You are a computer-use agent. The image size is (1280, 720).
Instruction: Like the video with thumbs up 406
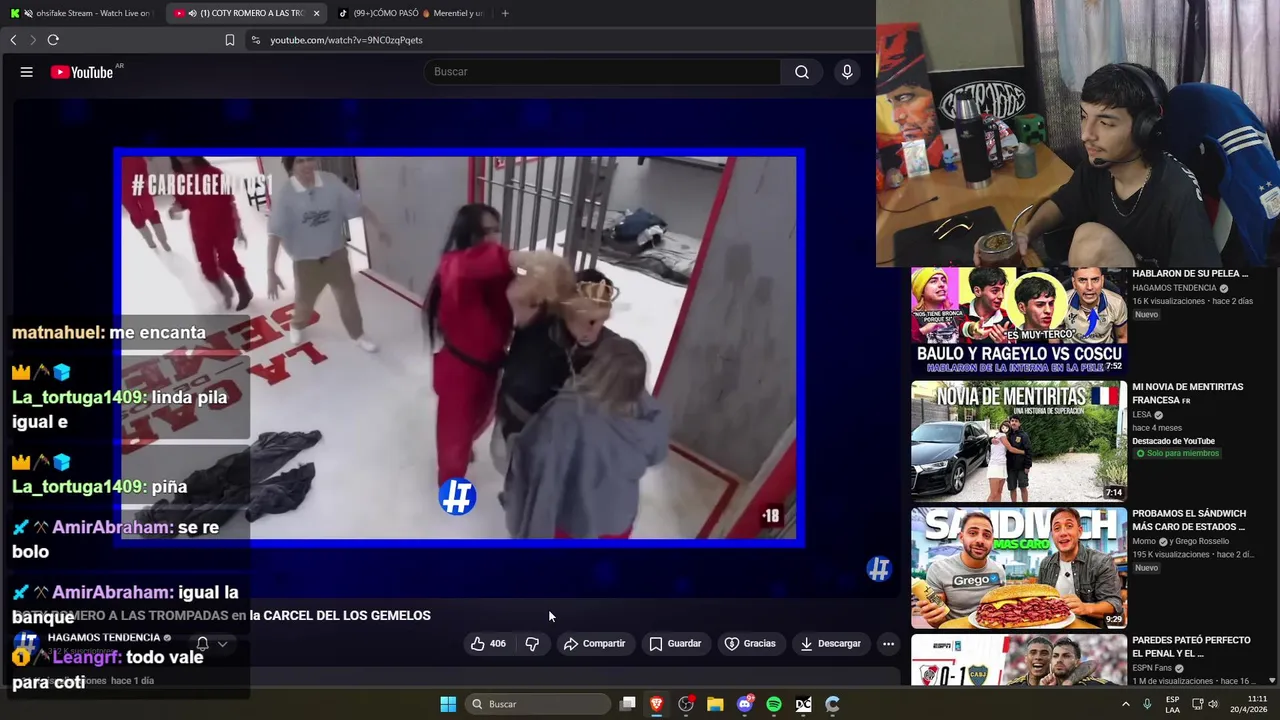(x=488, y=644)
